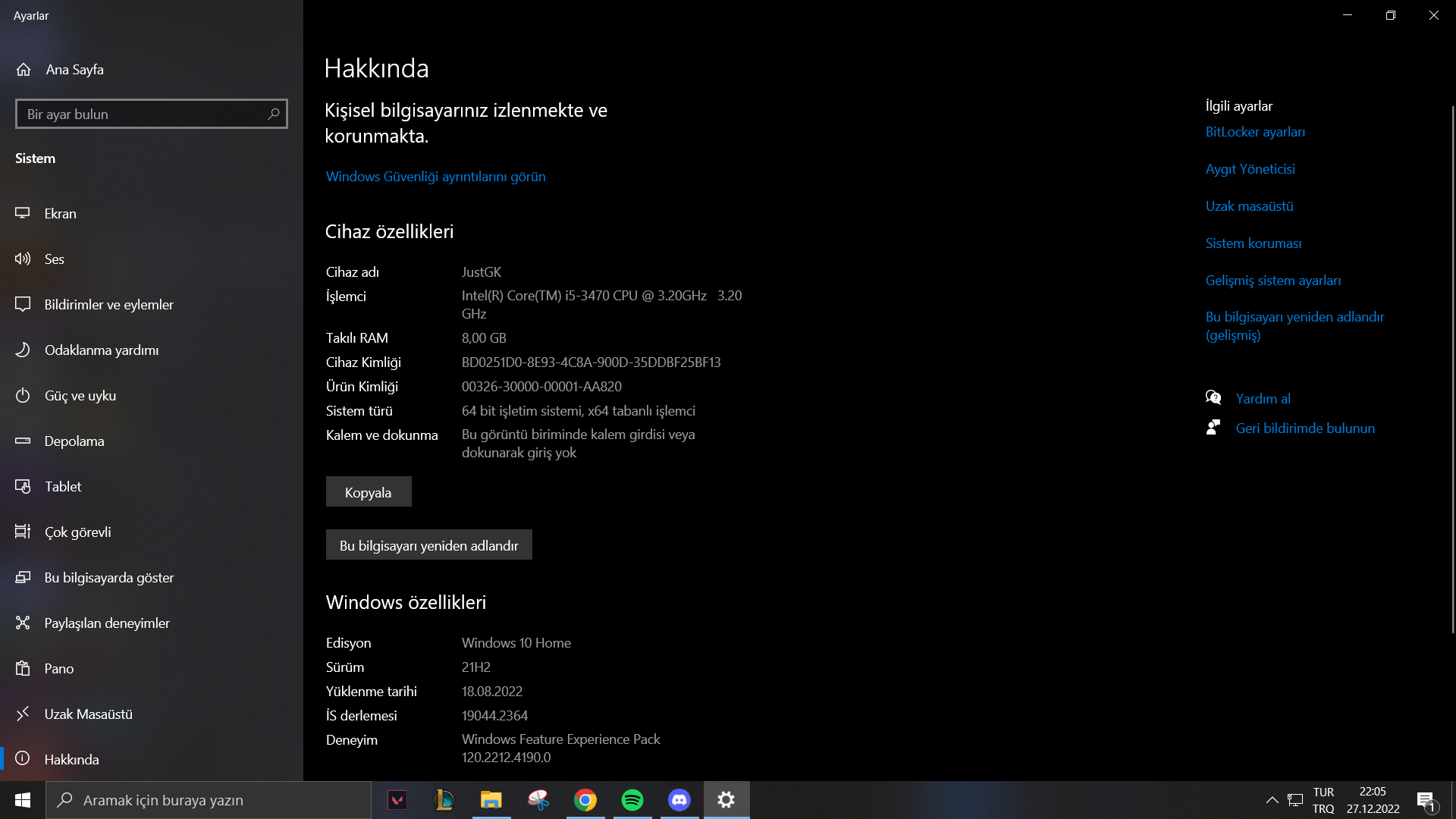Open Ekran display settings

(x=60, y=213)
